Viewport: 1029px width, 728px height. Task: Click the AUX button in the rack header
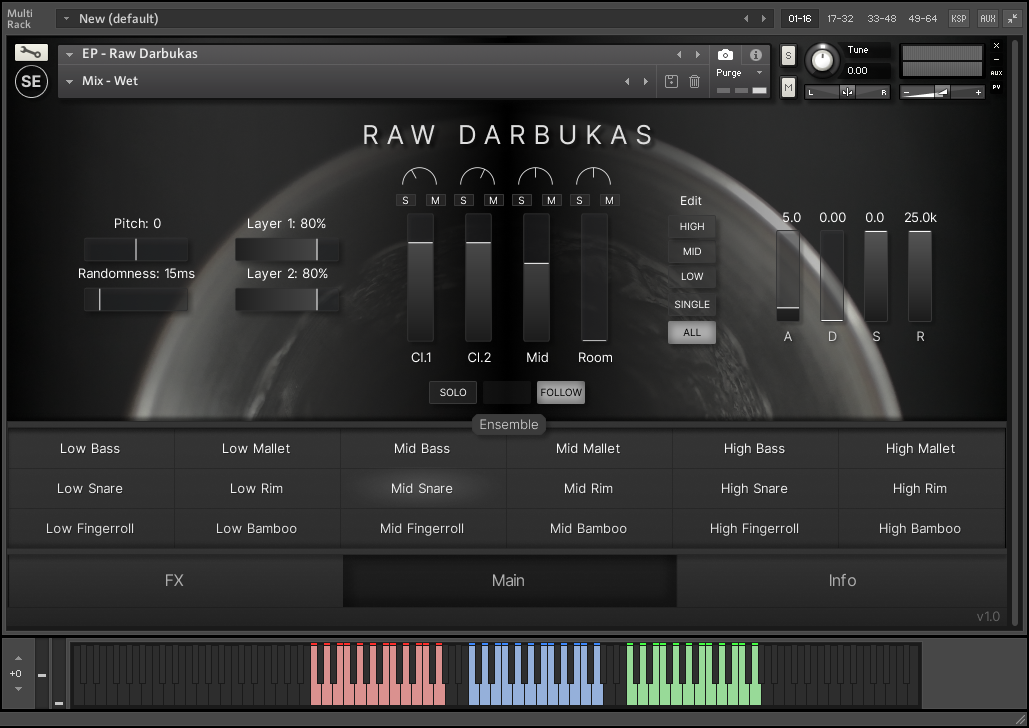pos(987,18)
